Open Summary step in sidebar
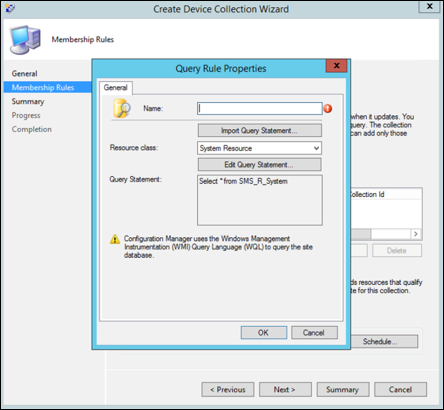Screen dimensions: 444x410 pos(28,101)
